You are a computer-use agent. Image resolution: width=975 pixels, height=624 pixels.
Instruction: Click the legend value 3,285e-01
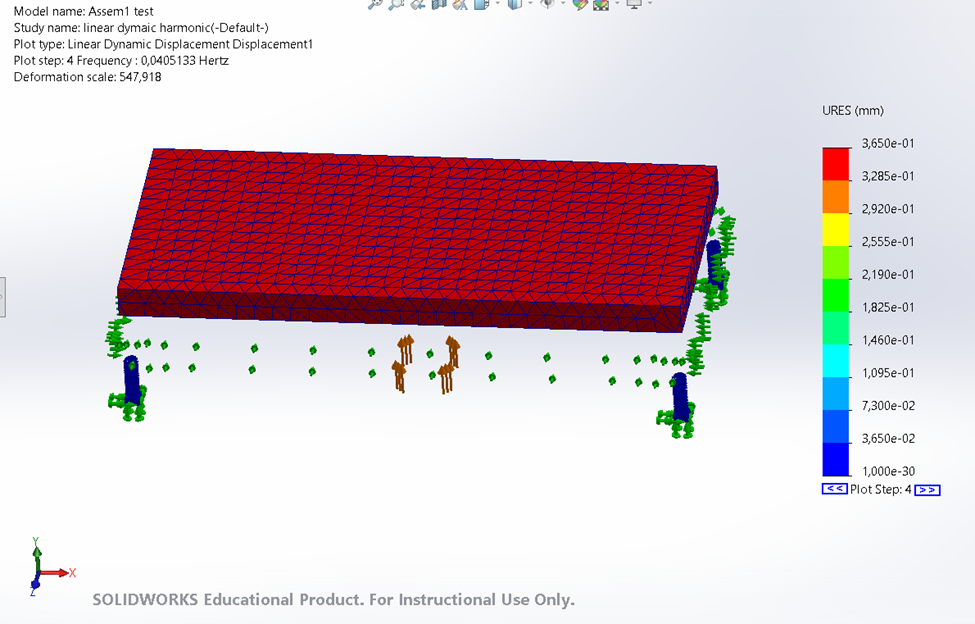[x=888, y=176]
